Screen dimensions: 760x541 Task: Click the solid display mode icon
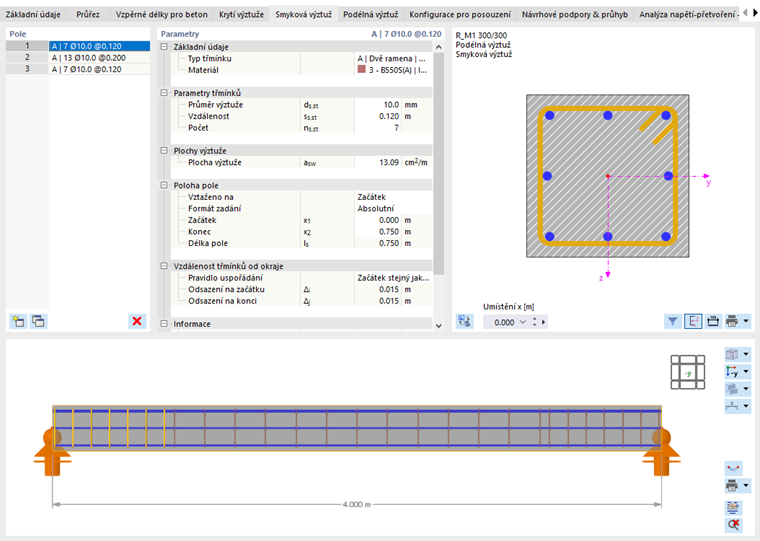732,389
